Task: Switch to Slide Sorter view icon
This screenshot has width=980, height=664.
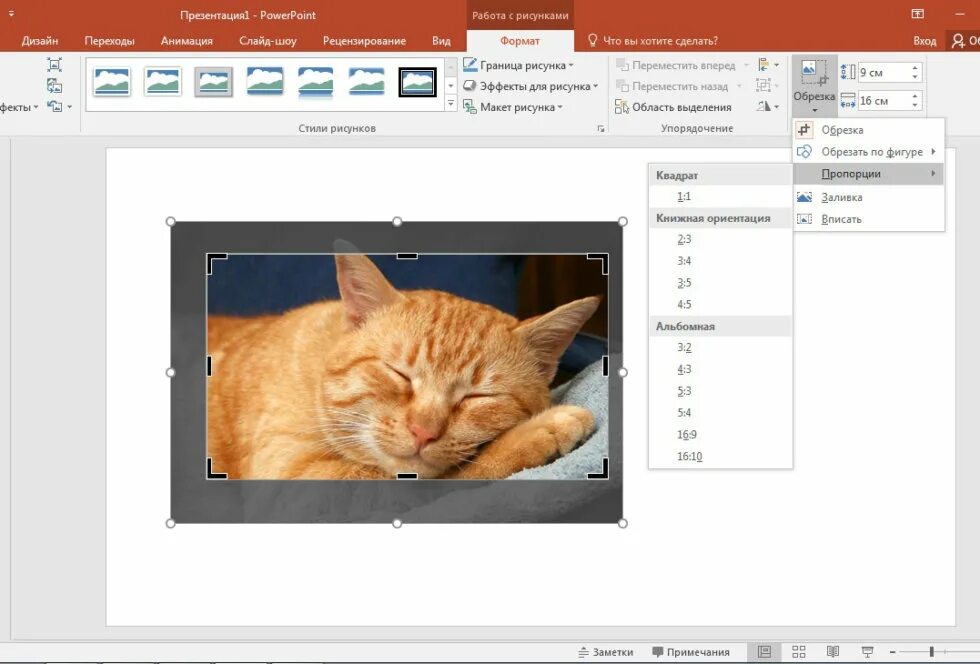Action: point(799,651)
